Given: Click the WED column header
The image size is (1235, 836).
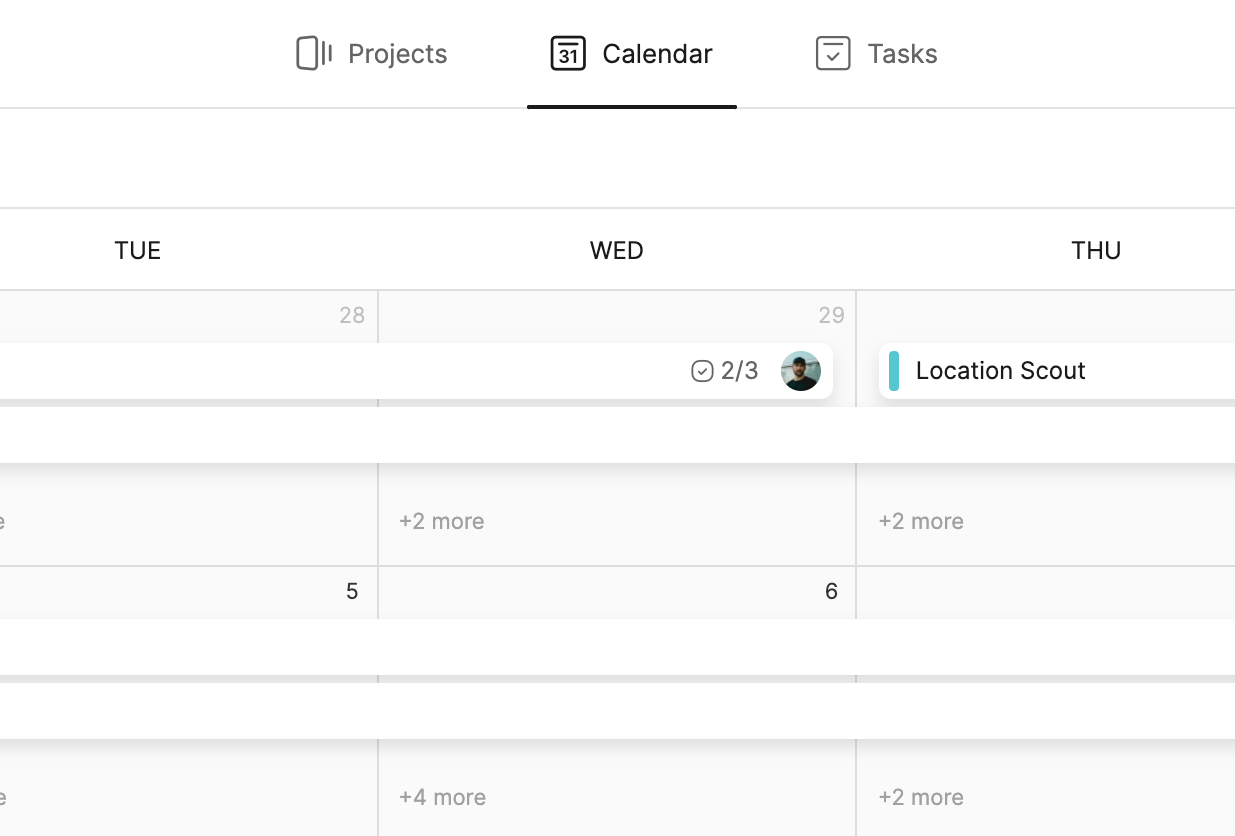Looking at the screenshot, I should (616, 250).
